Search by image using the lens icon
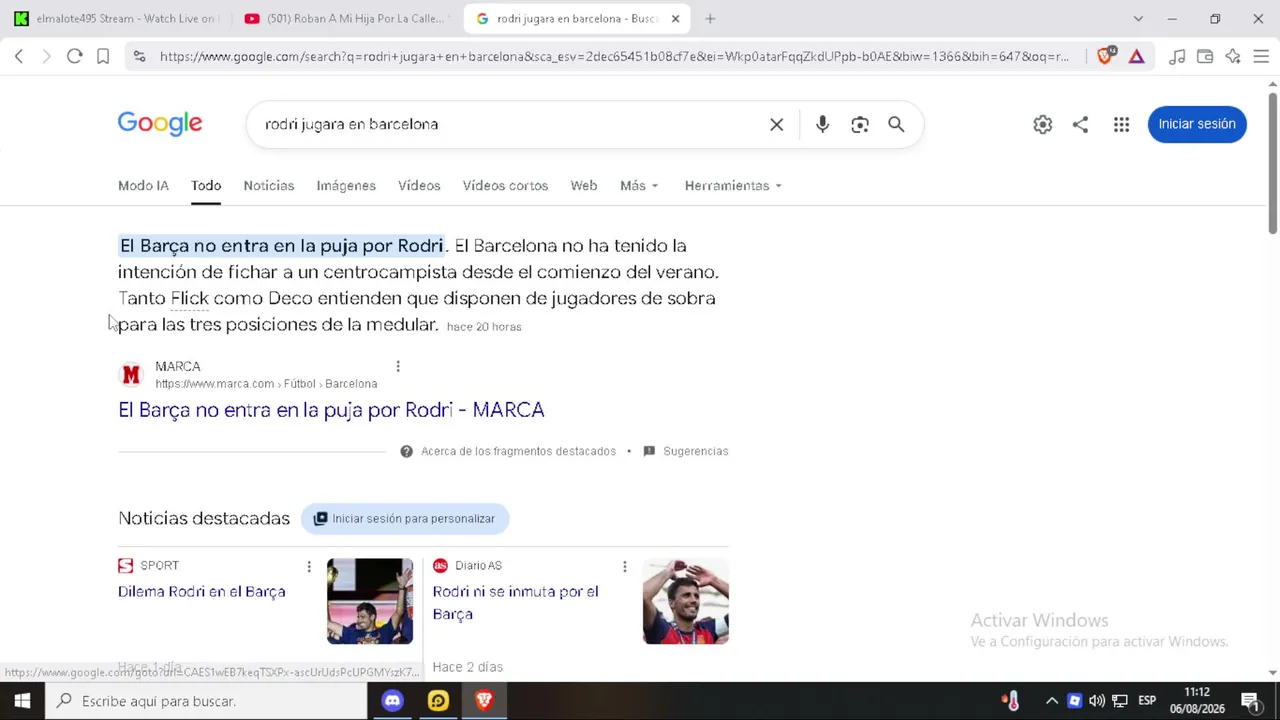Viewport: 1280px width, 720px height. (x=860, y=124)
